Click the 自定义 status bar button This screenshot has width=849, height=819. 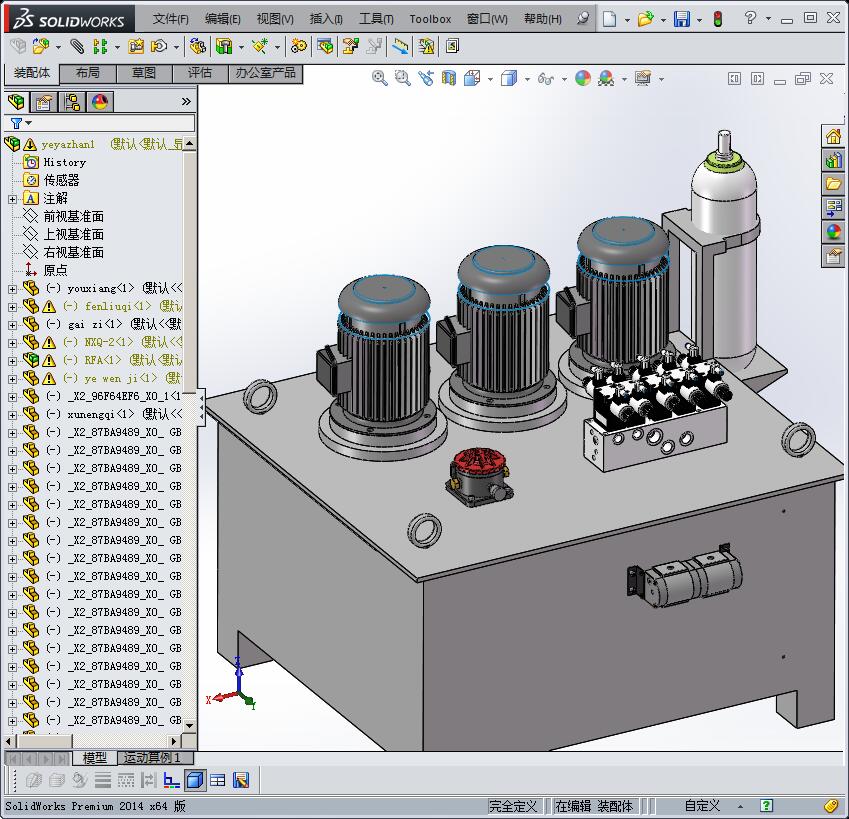tap(702, 806)
